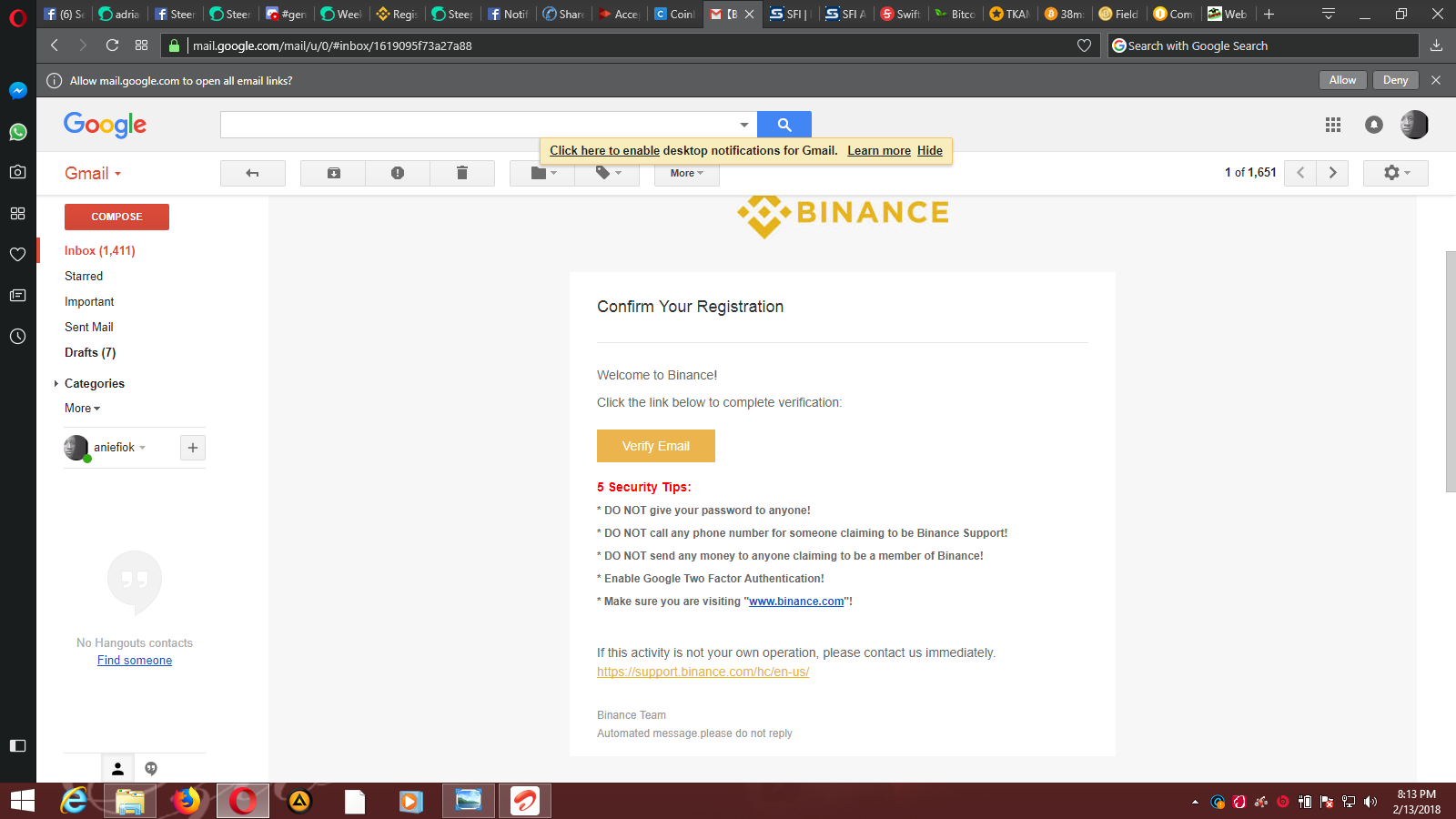Image resolution: width=1456 pixels, height=819 pixels.
Task: Click the Find someone link
Action: tap(135, 661)
